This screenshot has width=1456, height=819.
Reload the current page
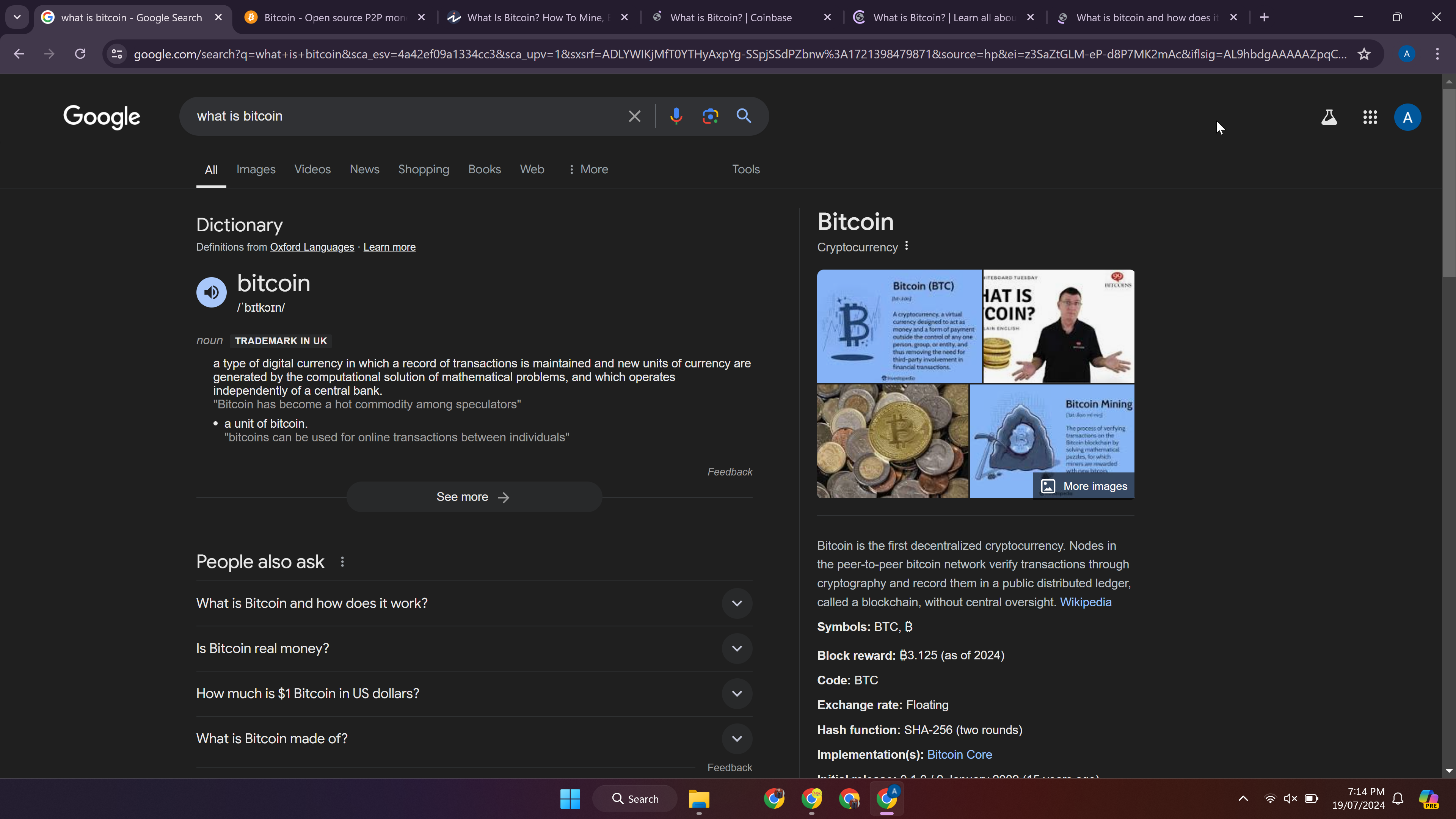(x=80, y=54)
